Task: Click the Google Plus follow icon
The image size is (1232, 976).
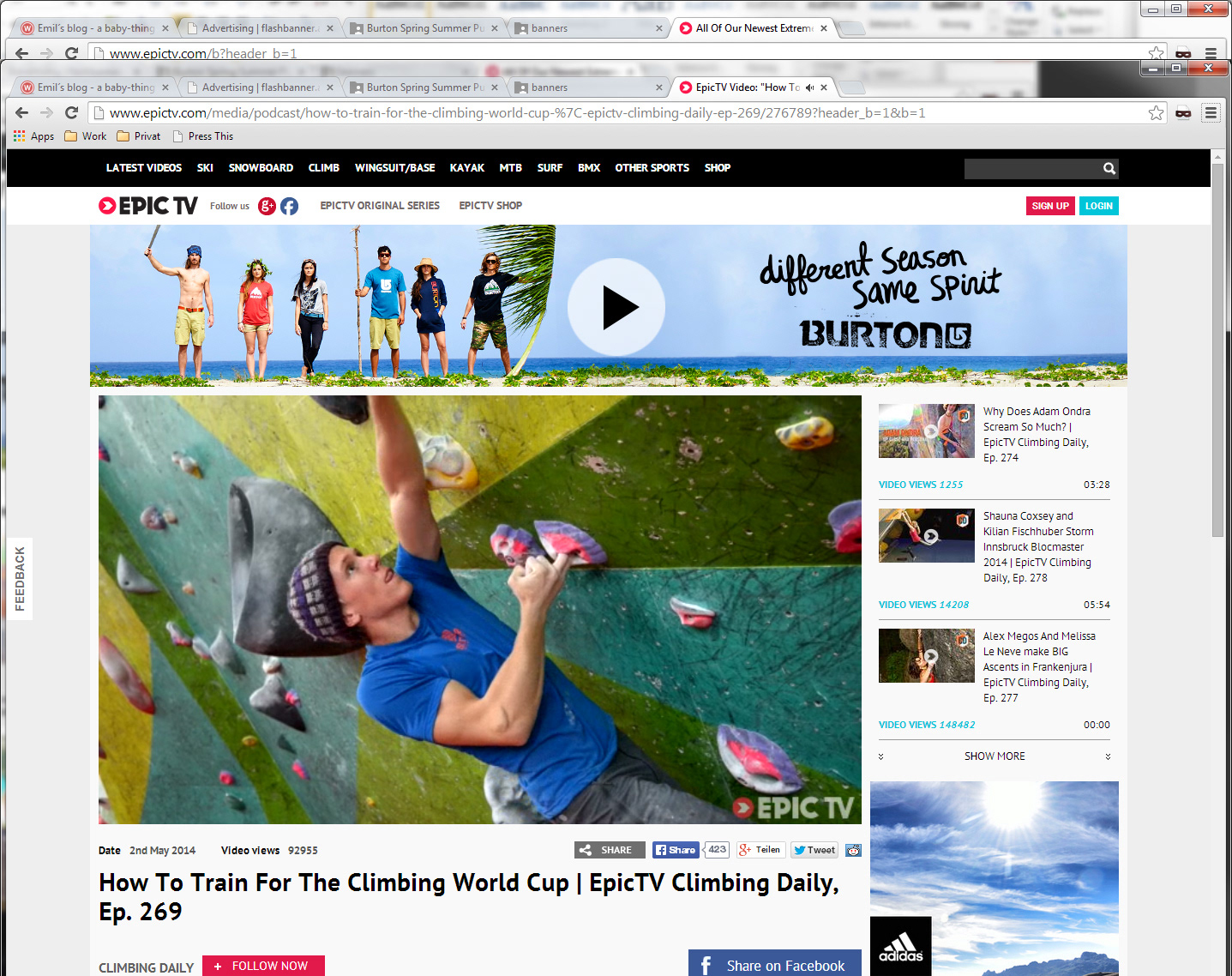Action: pos(267,206)
